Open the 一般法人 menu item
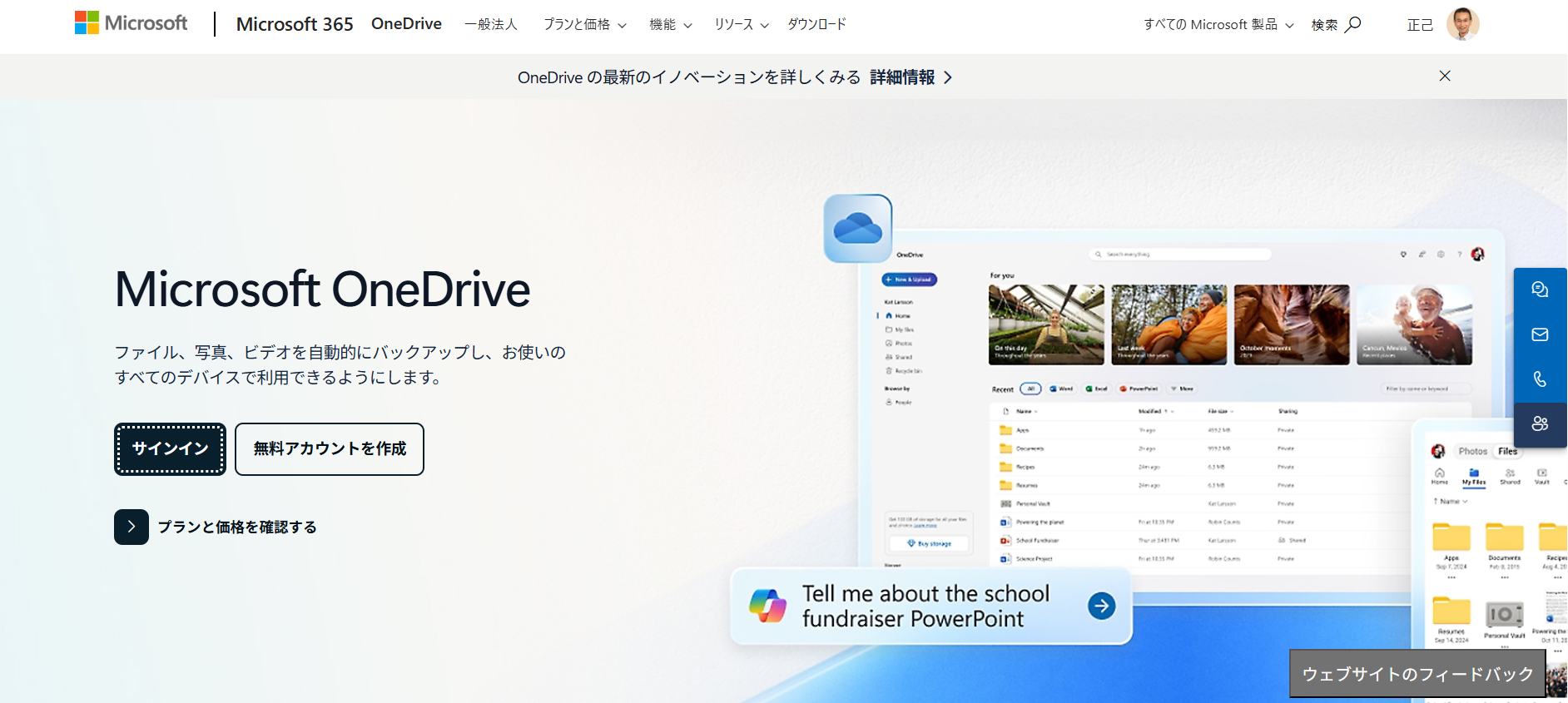1568x703 pixels. 491,25
